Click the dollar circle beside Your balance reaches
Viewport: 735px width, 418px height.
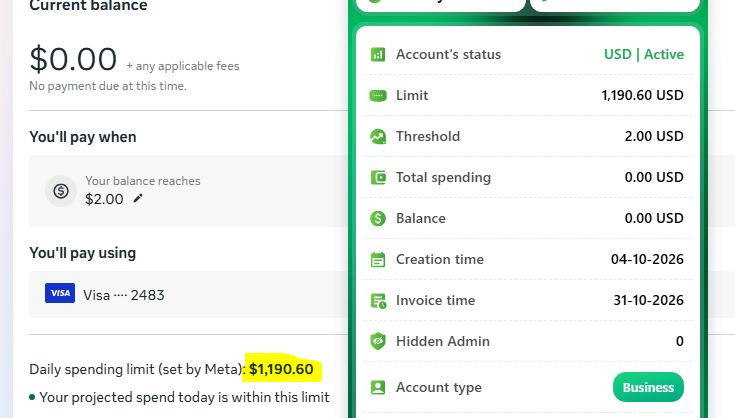point(61,191)
